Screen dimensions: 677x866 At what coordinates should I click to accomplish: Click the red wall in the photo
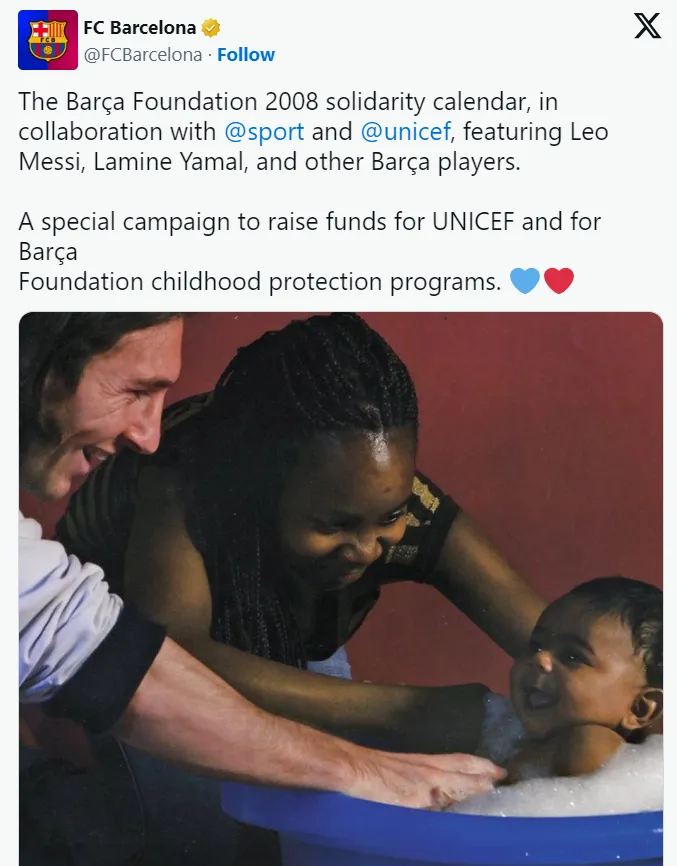pos(560,420)
